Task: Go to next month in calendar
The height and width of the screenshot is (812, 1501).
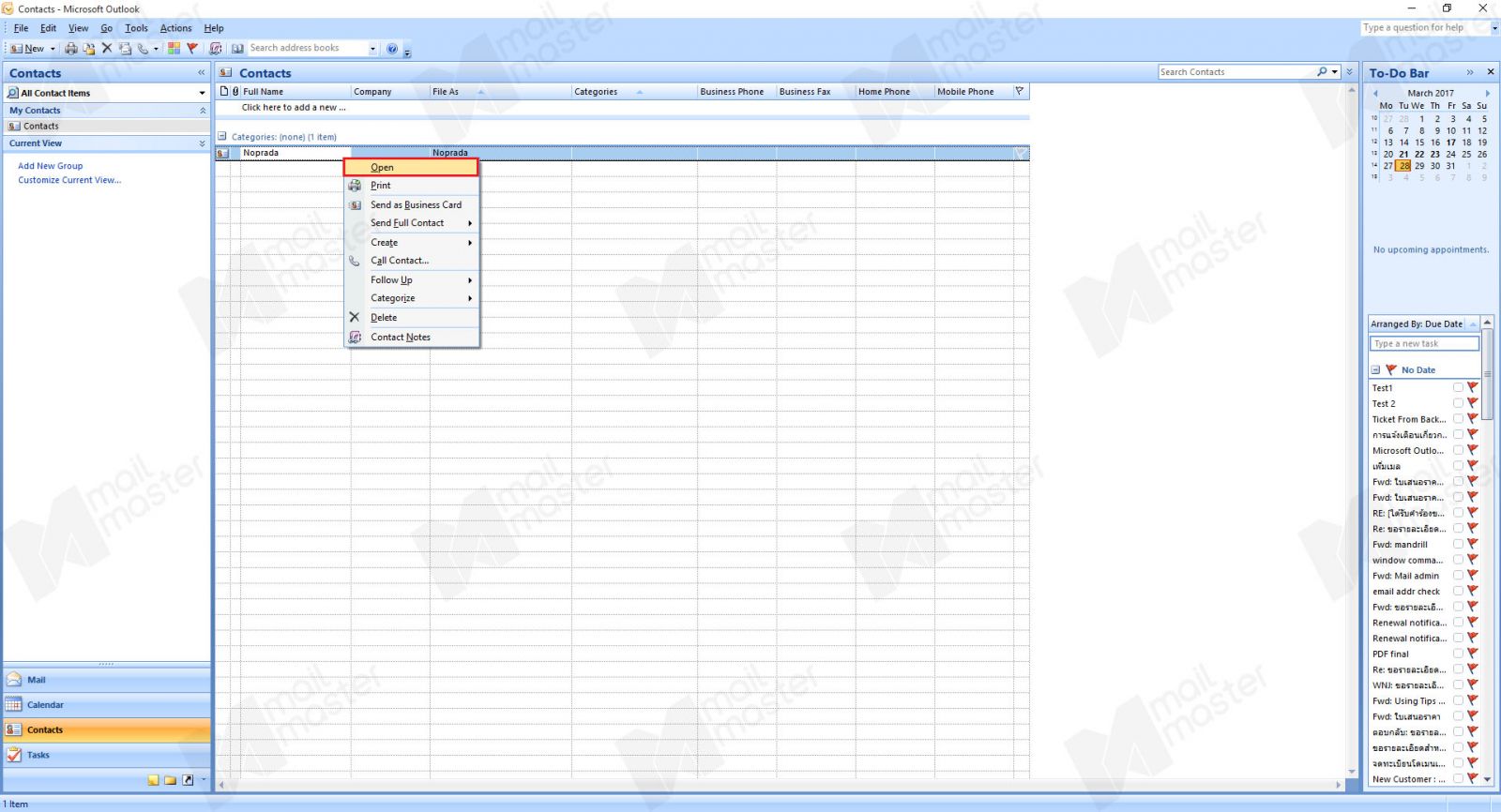Action: 1487,93
